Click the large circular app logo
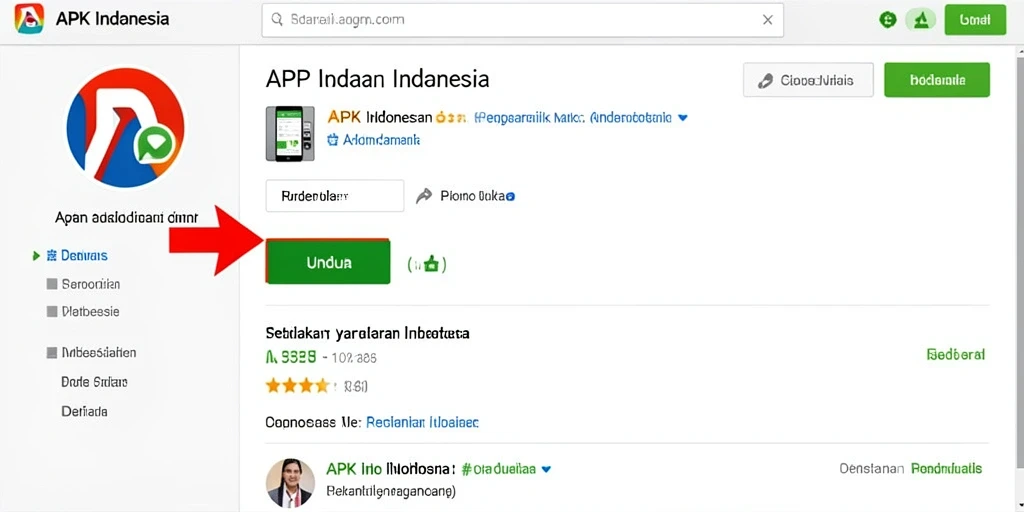1024x512 pixels. pyautogui.click(x=125, y=127)
